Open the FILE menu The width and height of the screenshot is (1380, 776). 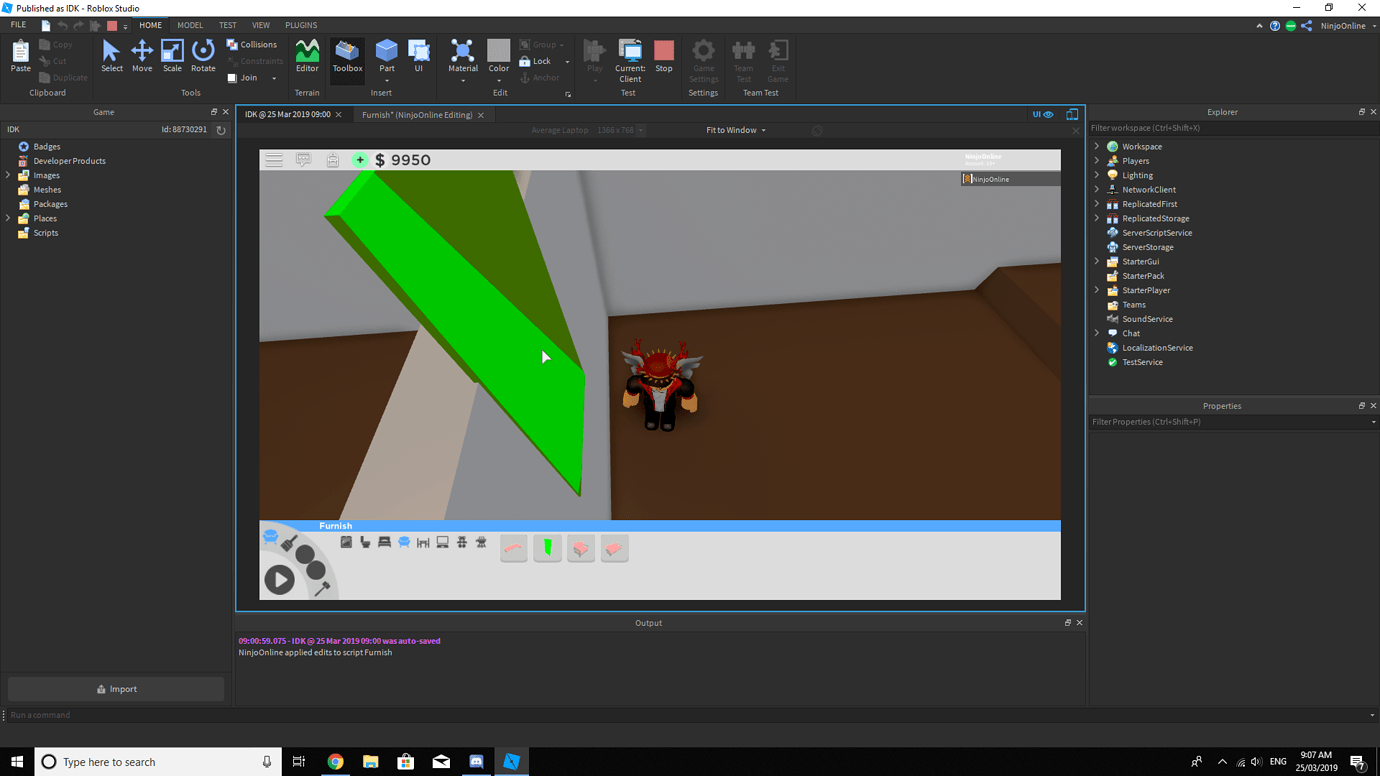pos(18,25)
